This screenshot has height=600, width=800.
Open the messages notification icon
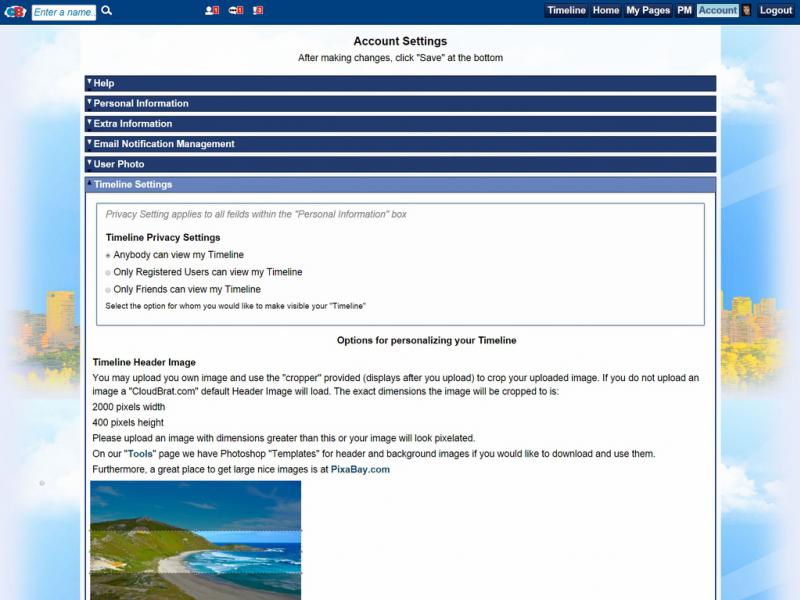tap(236, 11)
